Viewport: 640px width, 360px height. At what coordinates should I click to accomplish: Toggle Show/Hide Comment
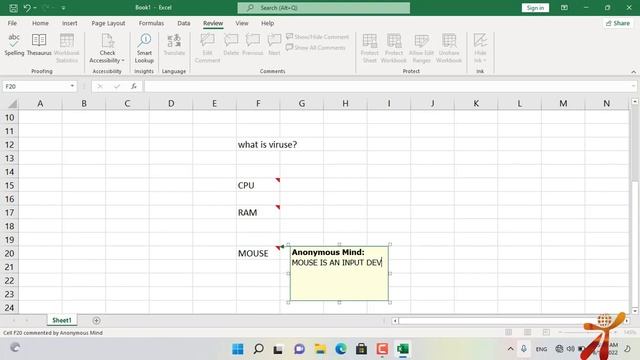318,37
